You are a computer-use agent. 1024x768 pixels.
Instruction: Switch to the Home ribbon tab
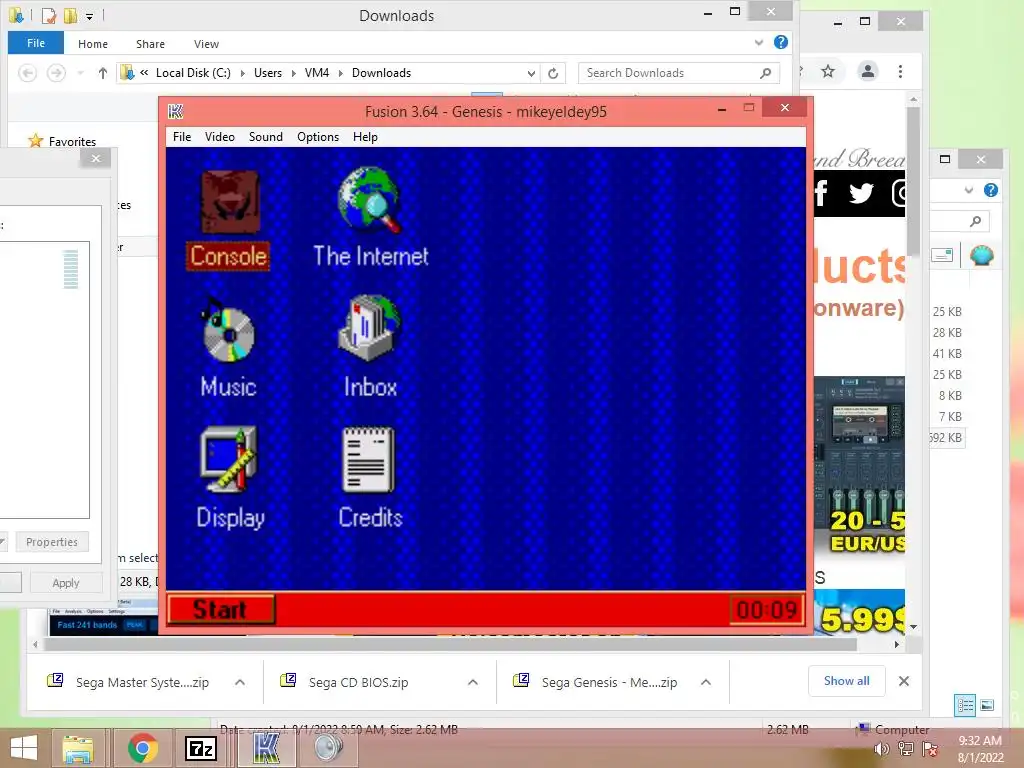point(93,44)
